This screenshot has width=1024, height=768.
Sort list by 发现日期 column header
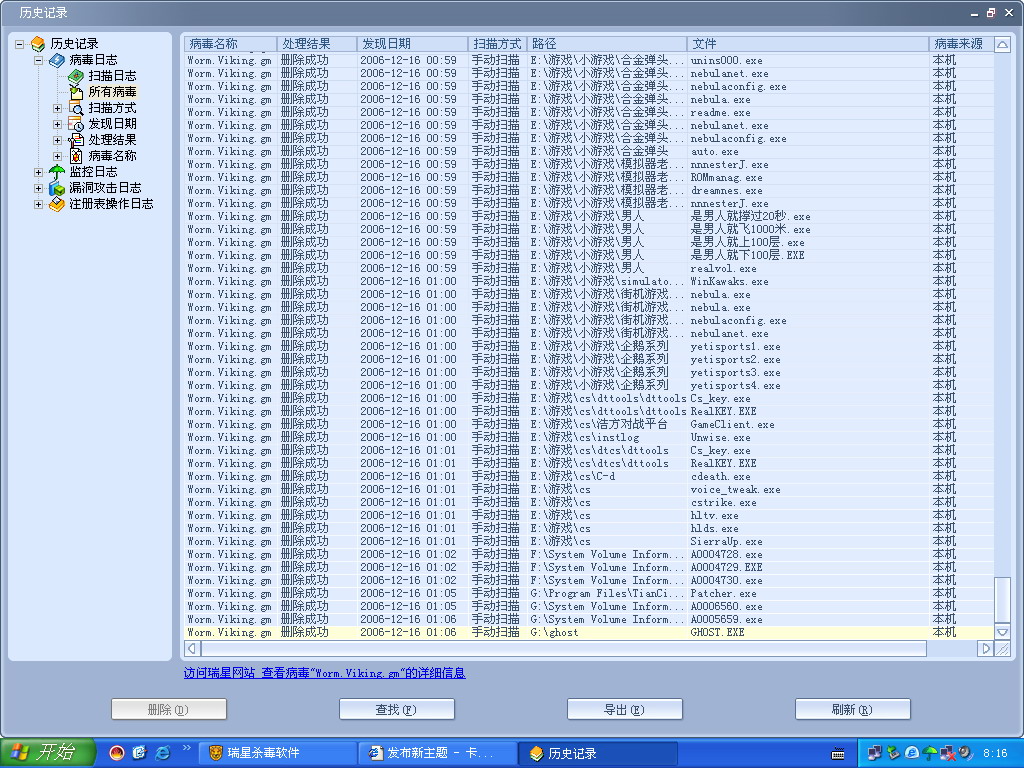pyautogui.click(x=412, y=44)
